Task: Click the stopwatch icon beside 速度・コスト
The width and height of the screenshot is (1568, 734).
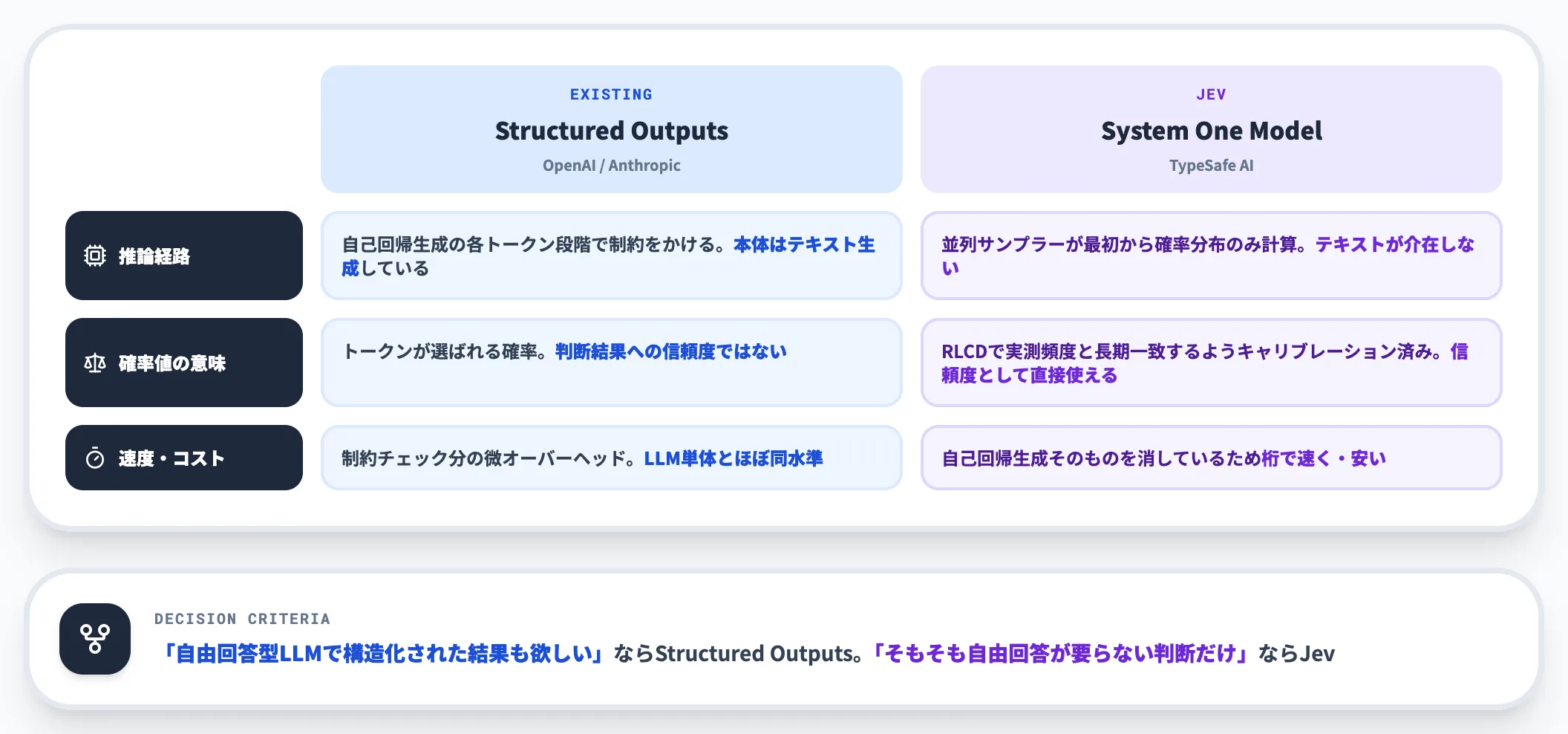Action: pos(95,458)
